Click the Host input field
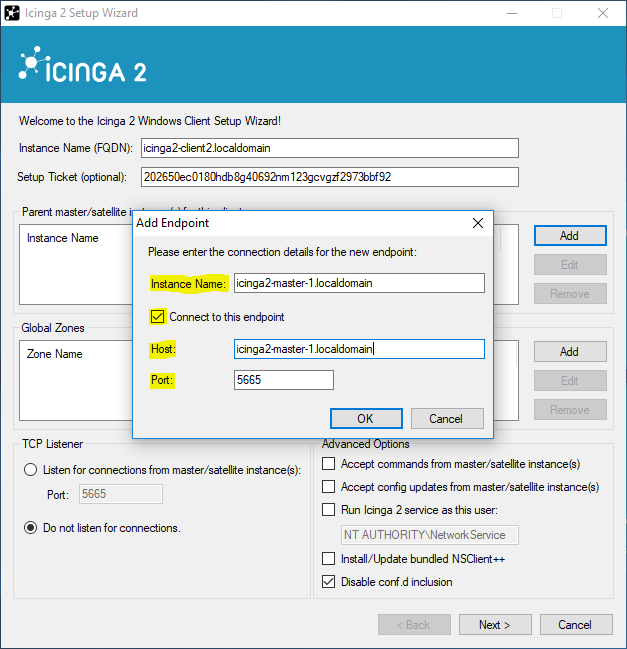 359,349
